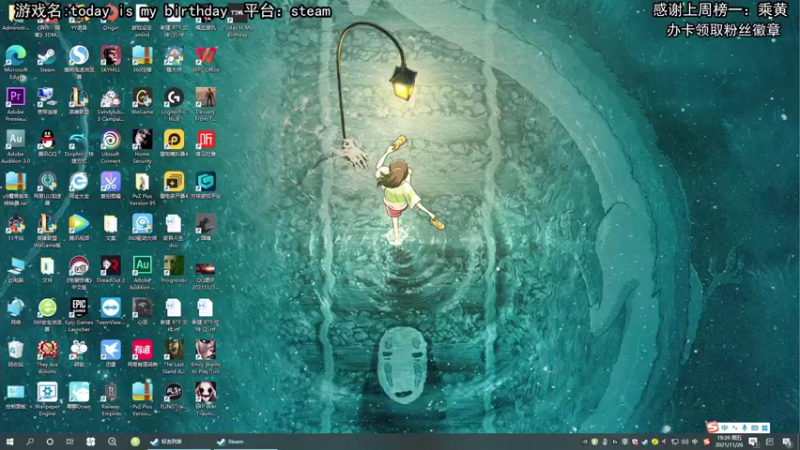
Task: Open the TeamViewer desktop shortcut
Action: point(111,310)
